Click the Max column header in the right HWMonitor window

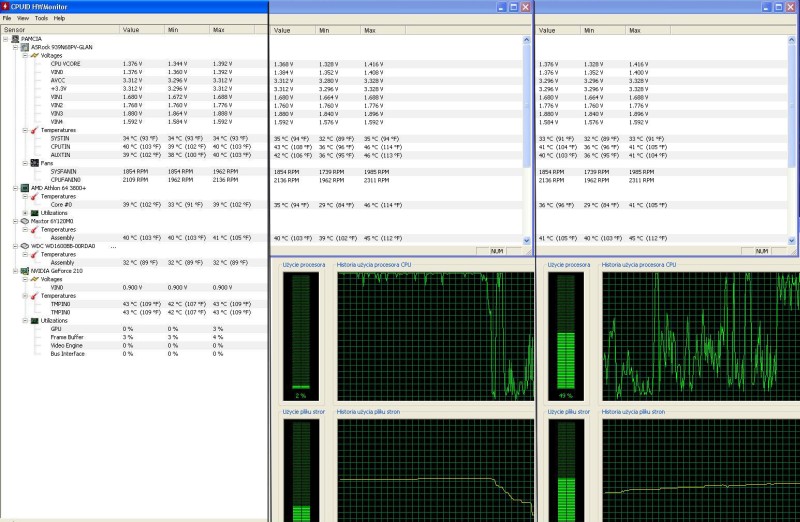coord(648,30)
